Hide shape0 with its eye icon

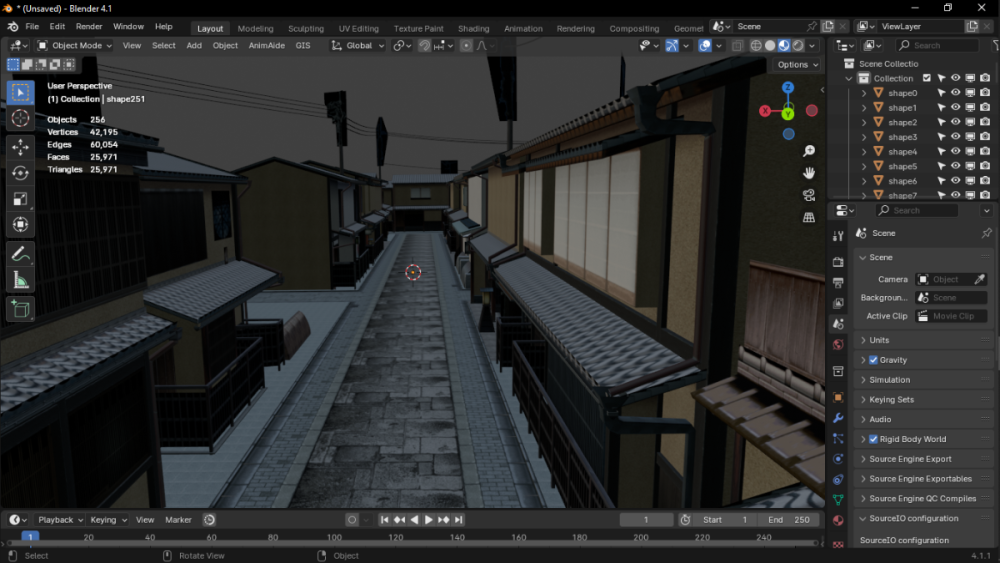pos(955,93)
